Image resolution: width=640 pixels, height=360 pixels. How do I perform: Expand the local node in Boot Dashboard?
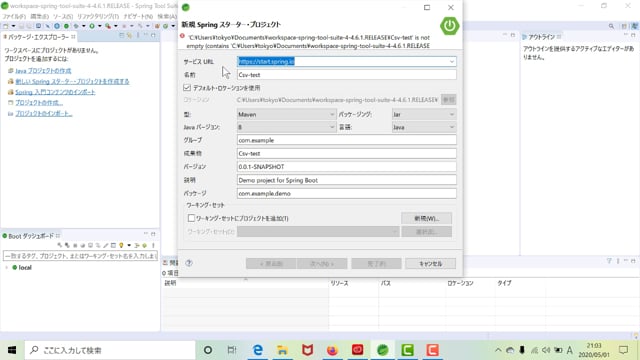[x=7, y=267]
